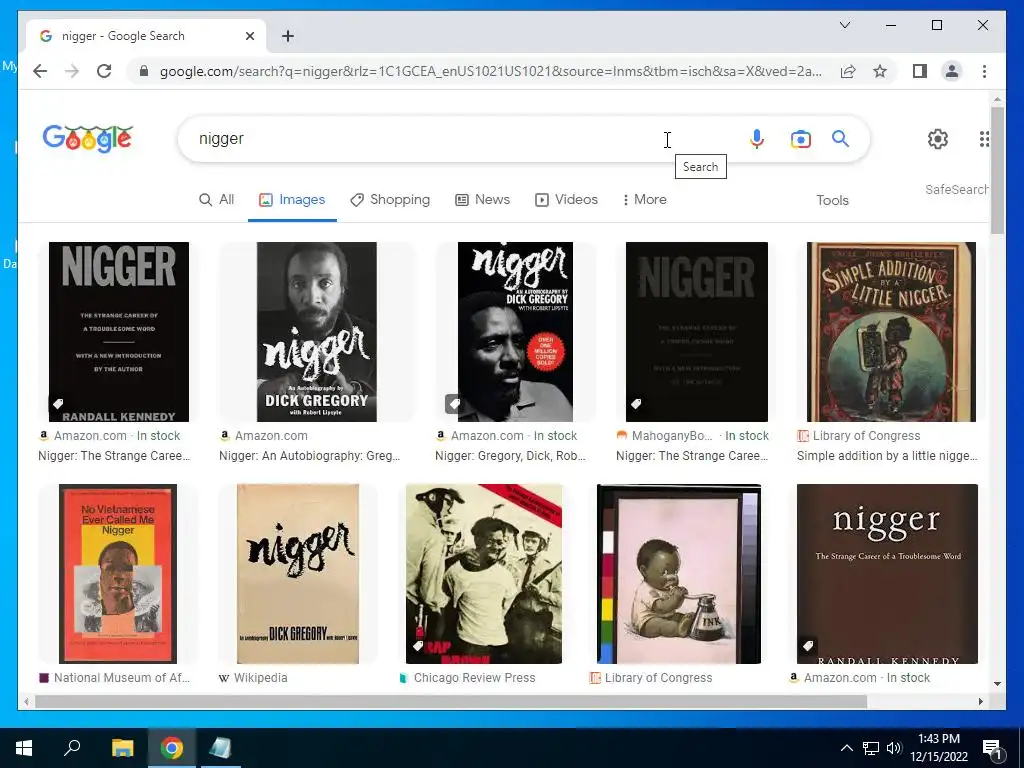The width and height of the screenshot is (1024, 768).
Task: Open the tab search chevron in Chrome
Action: 844,25
